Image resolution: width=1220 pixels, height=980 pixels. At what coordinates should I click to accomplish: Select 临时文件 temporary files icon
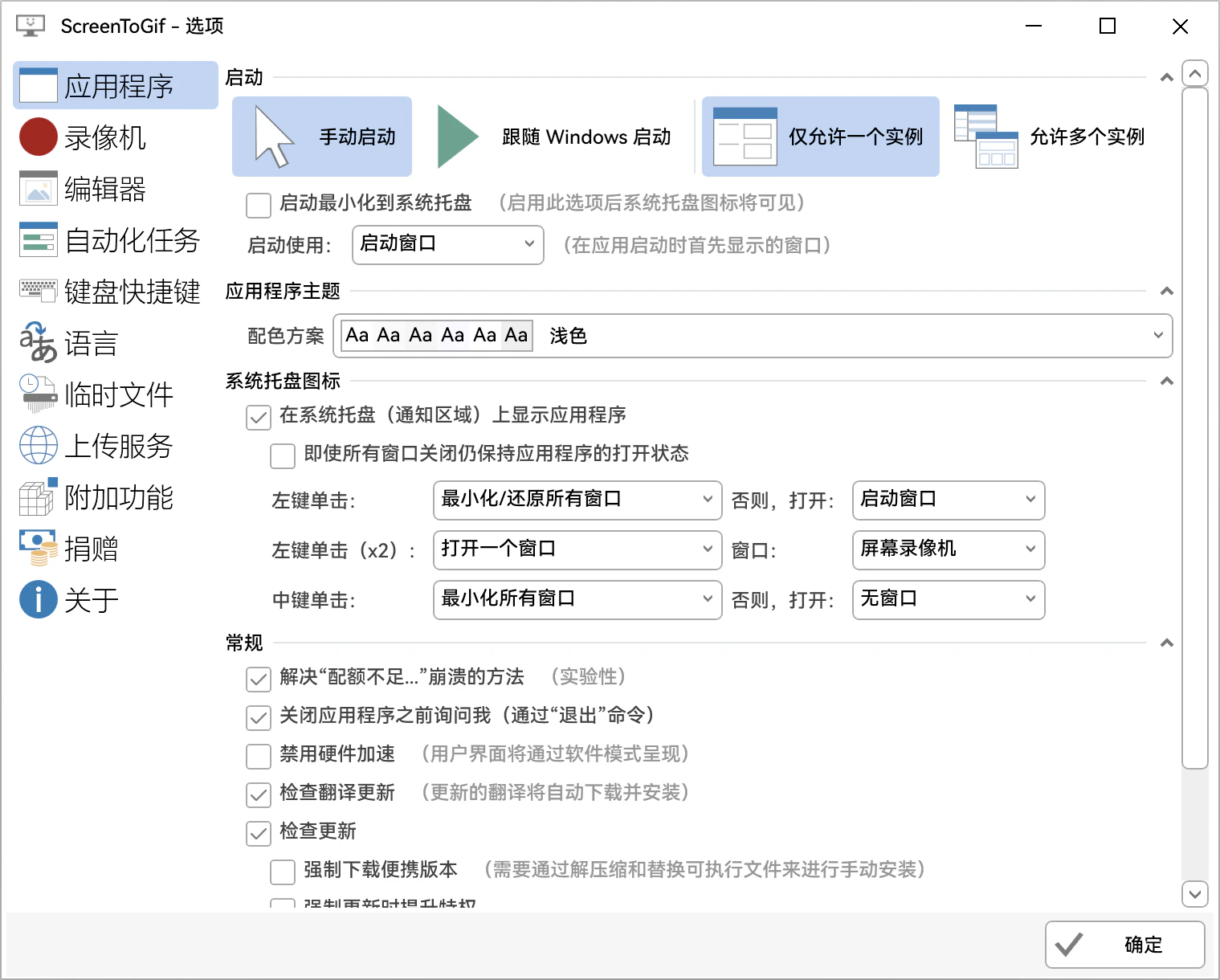coord(39,394)
